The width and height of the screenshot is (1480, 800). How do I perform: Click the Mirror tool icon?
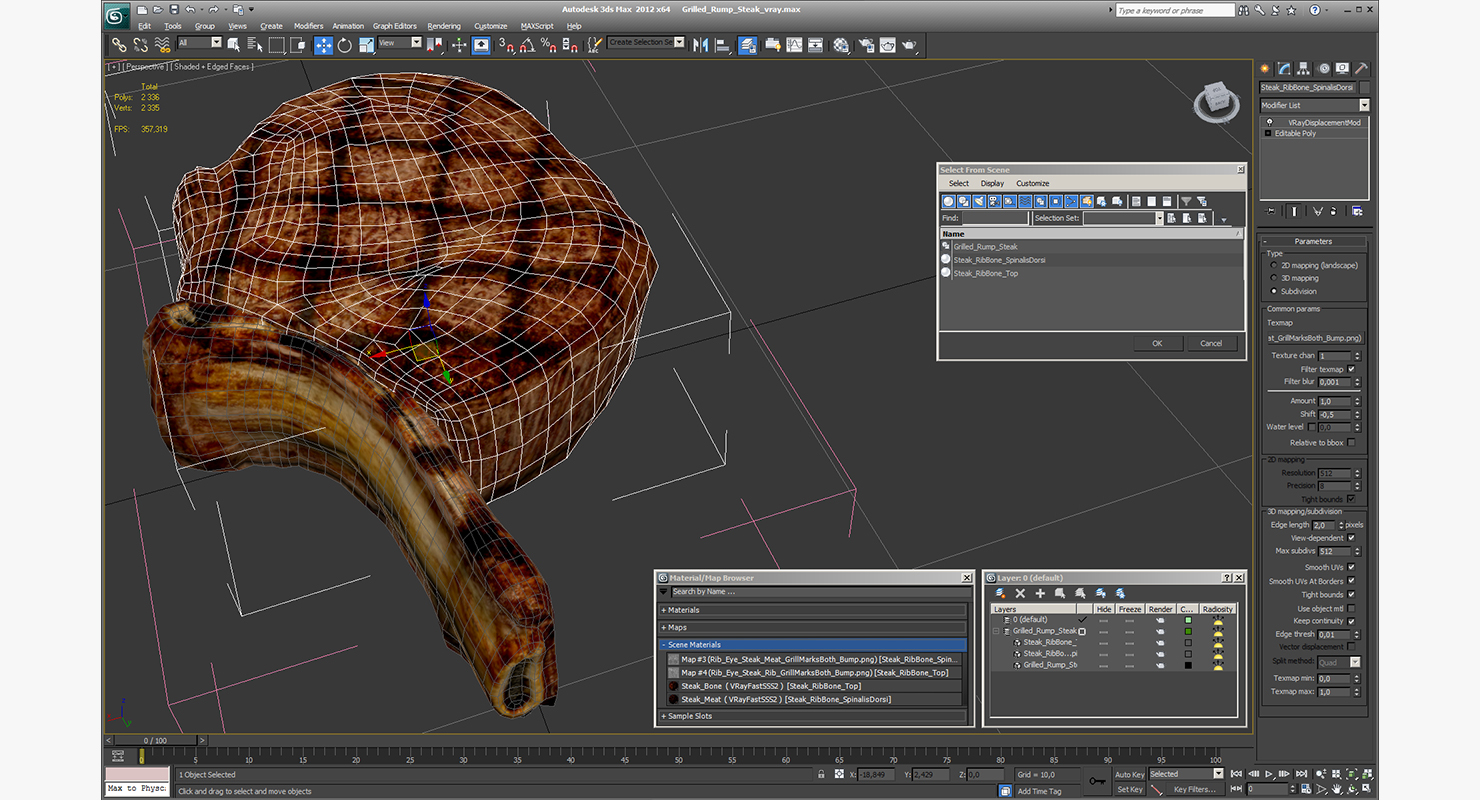pyautogui.click(x=700, y=45)
